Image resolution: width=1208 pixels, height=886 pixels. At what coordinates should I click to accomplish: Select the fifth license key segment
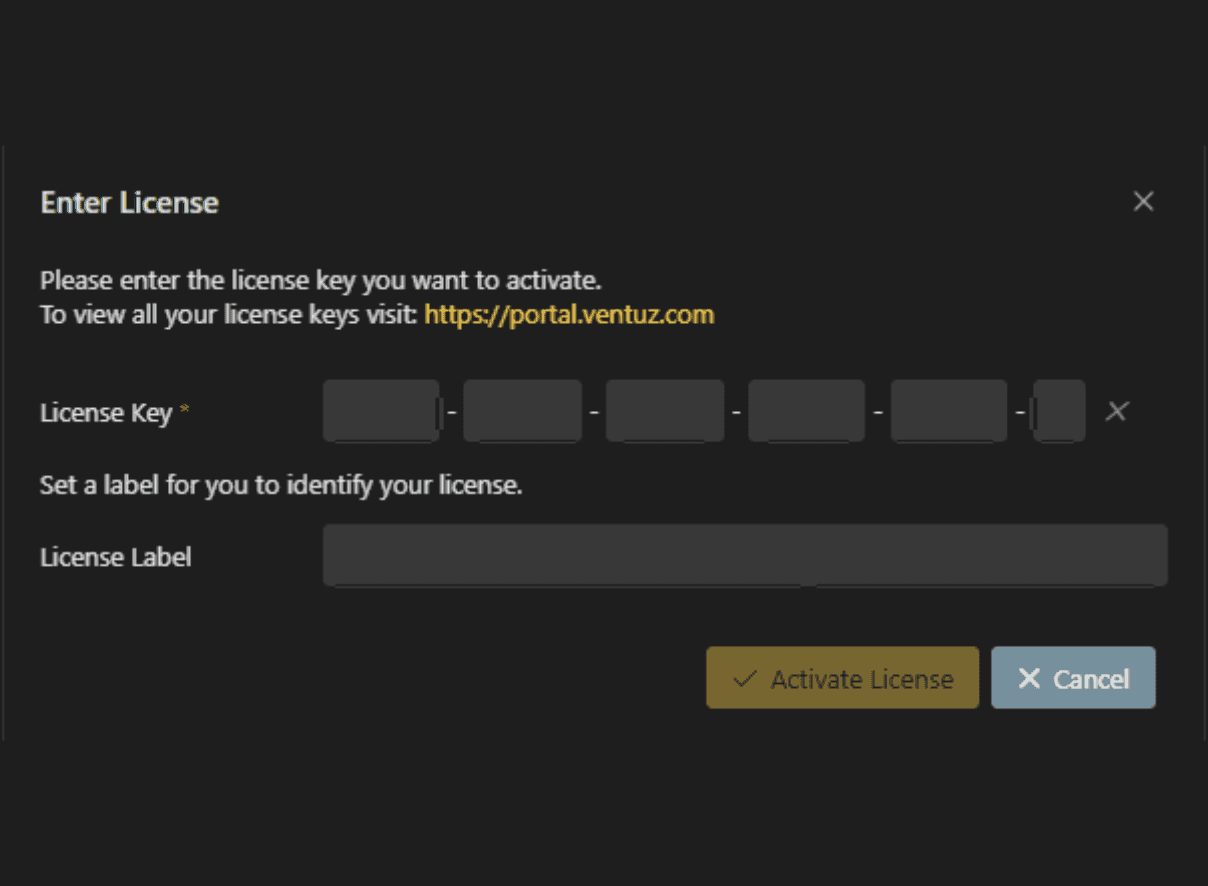(x=949, y=411)
